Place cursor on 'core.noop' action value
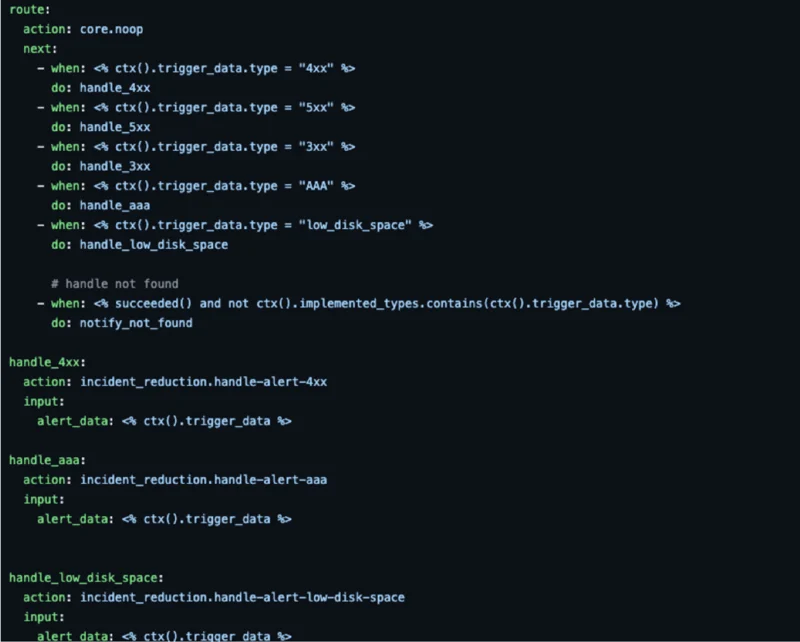The width and height of the screenshot is (800, 642). coord(111,29)
